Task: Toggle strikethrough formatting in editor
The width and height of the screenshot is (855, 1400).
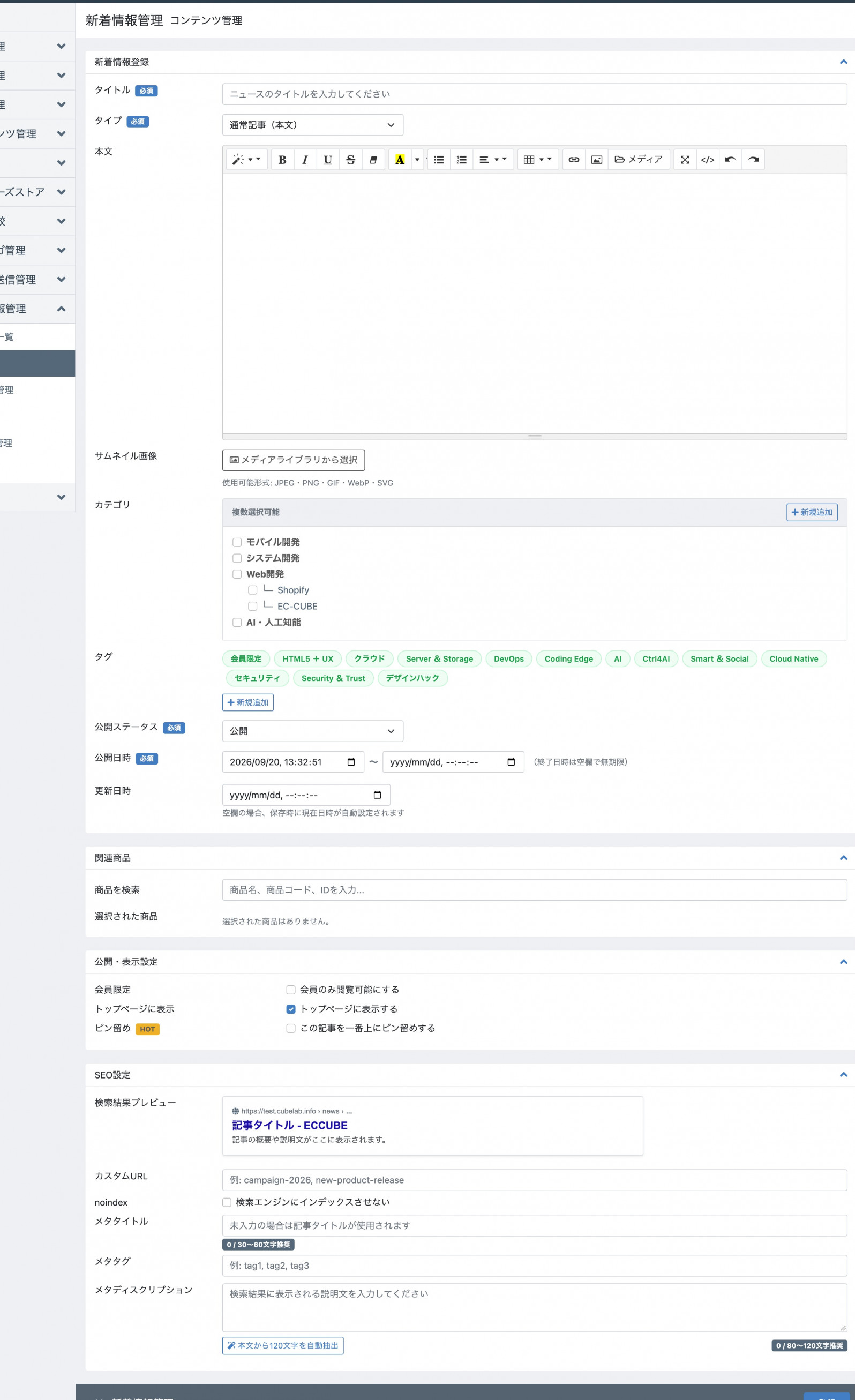Action: [350, 160]
